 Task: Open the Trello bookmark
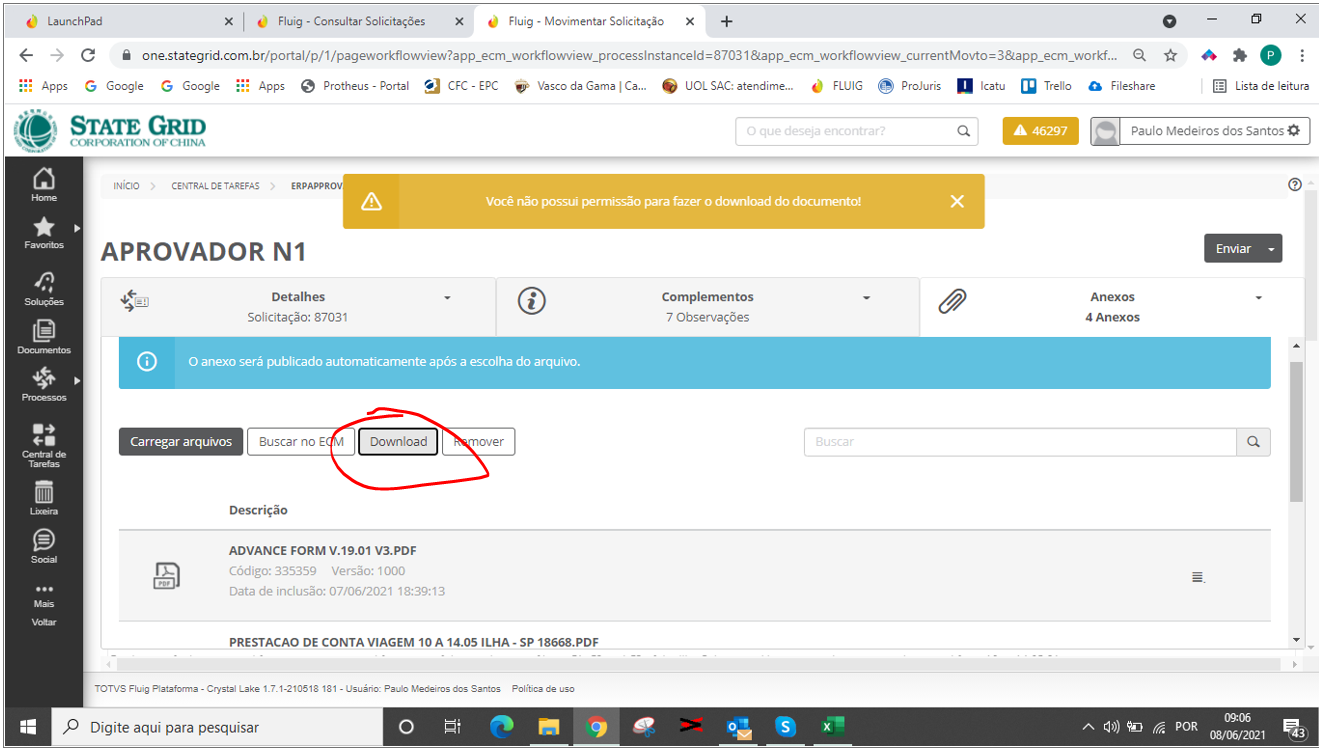[x=1046, y=86]
